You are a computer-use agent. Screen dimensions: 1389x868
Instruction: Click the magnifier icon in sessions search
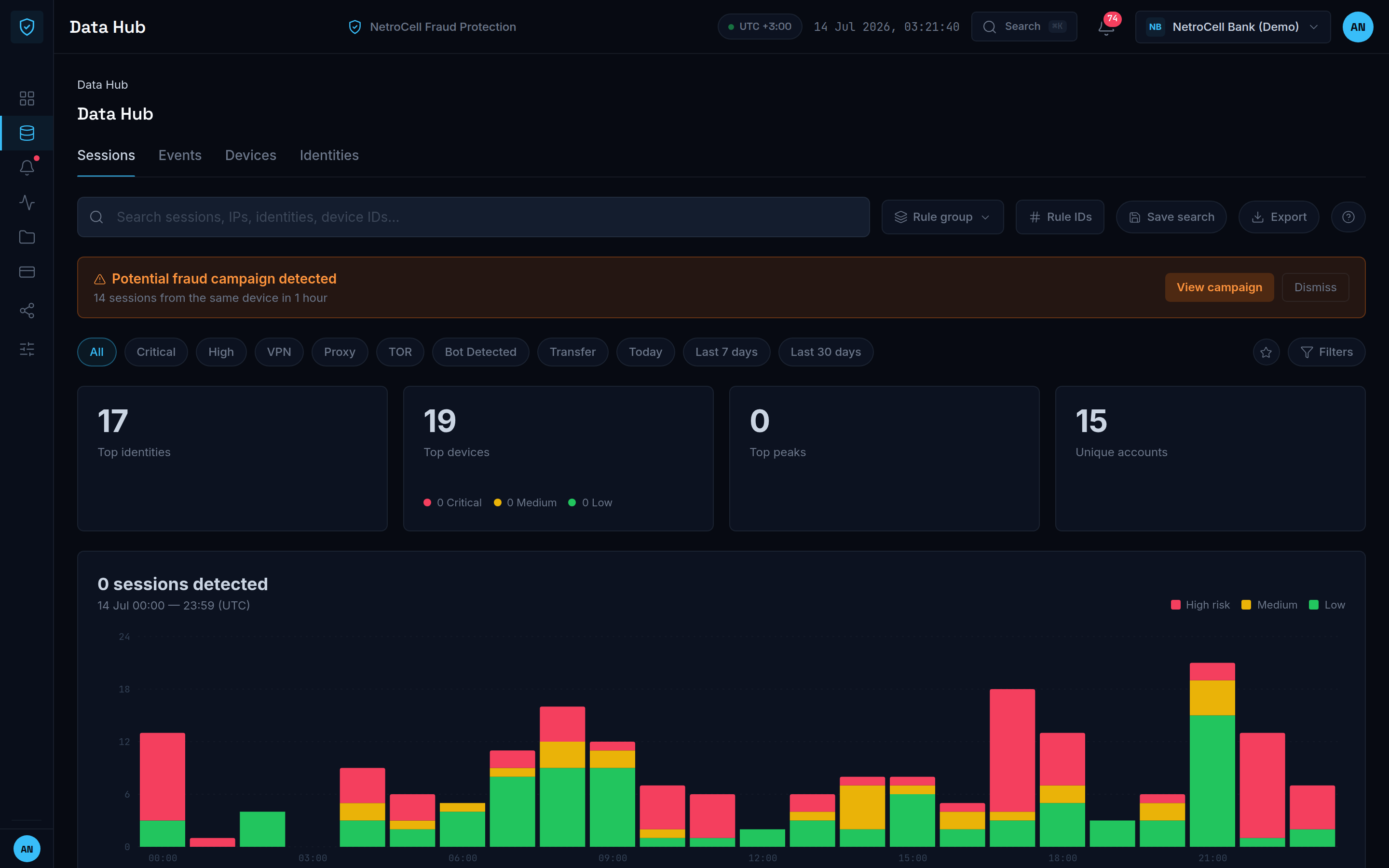click(96, 217)
